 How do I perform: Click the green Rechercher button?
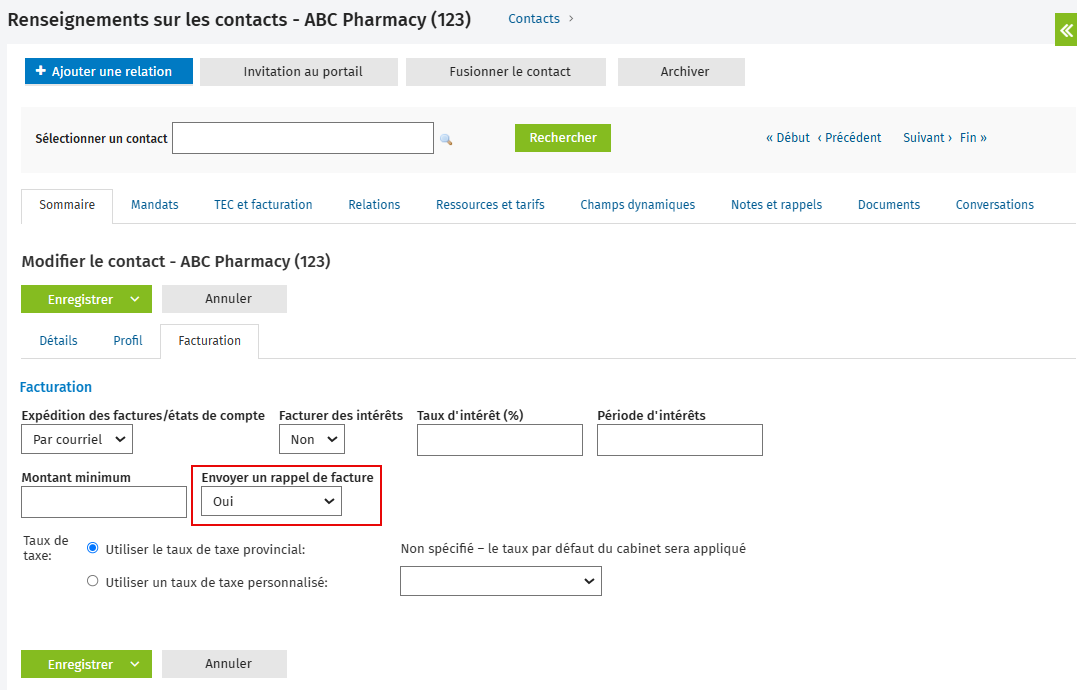[563, 138]
